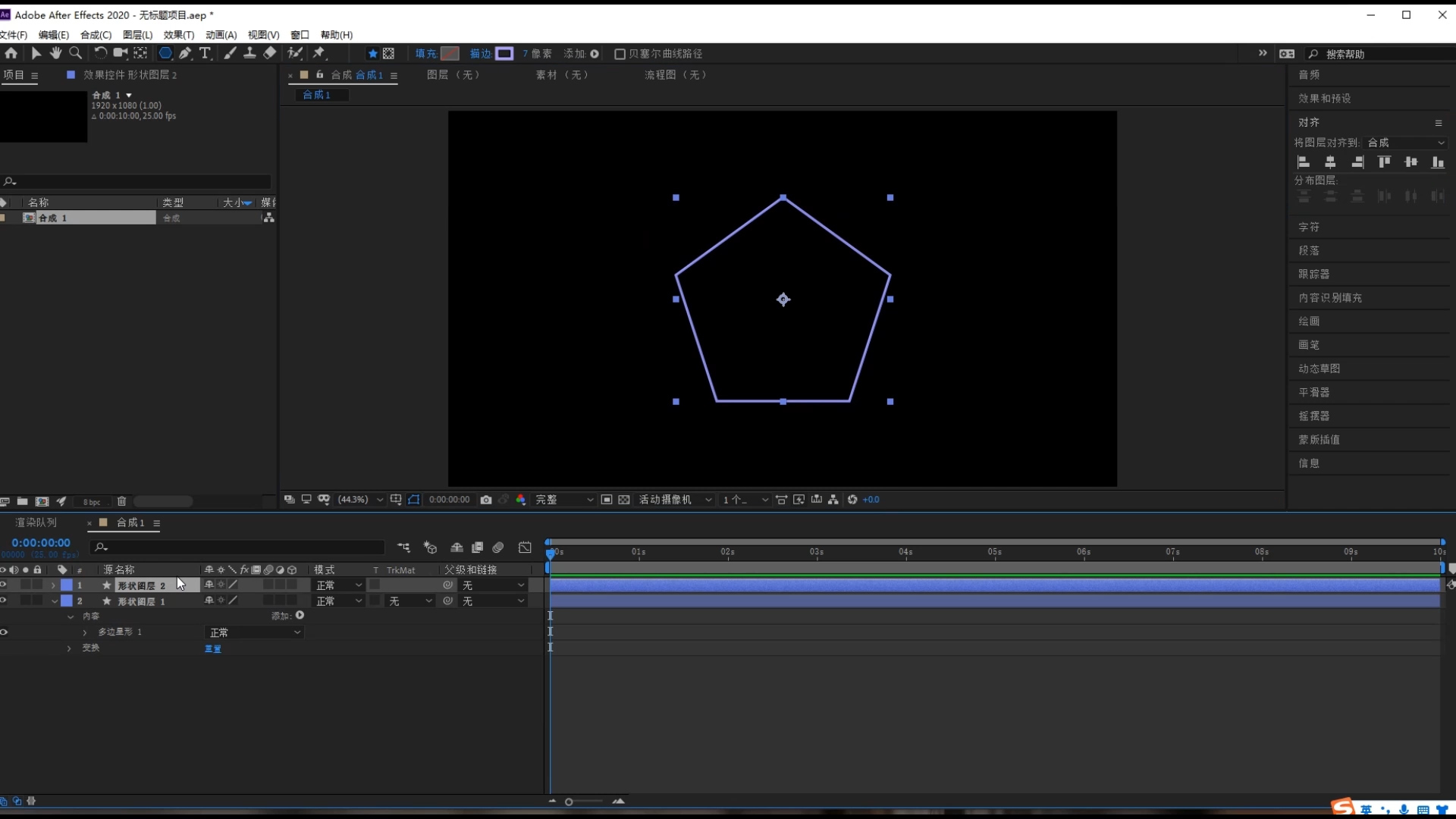Viewport: 1456px width, 819px height.
Task: Select the Polygon shape tool
Action: coord(165,53)
